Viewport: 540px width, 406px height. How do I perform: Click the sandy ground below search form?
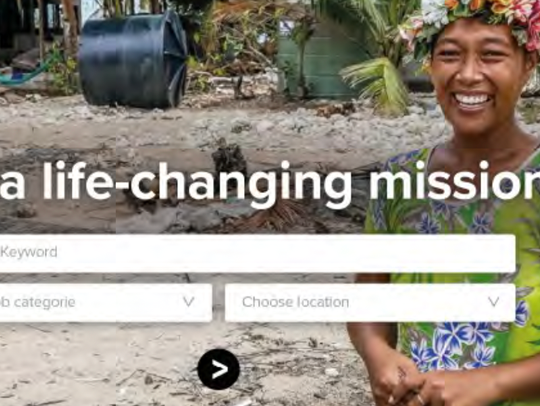tap(103, 365)
